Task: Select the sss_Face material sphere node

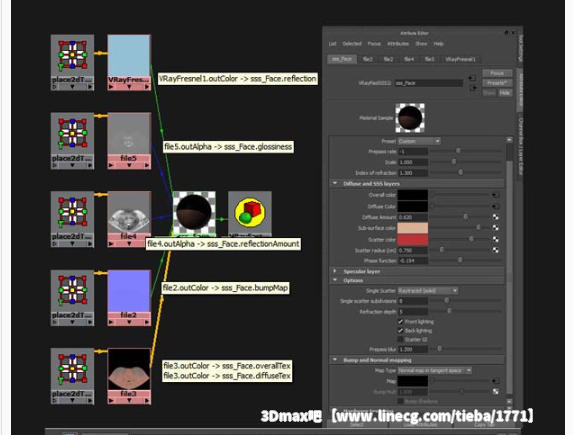Action: 194,212
